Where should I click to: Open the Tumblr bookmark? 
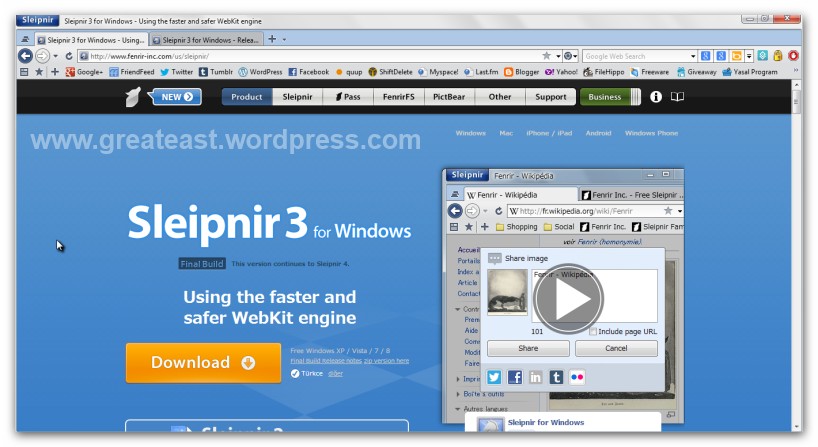point(216,72)
